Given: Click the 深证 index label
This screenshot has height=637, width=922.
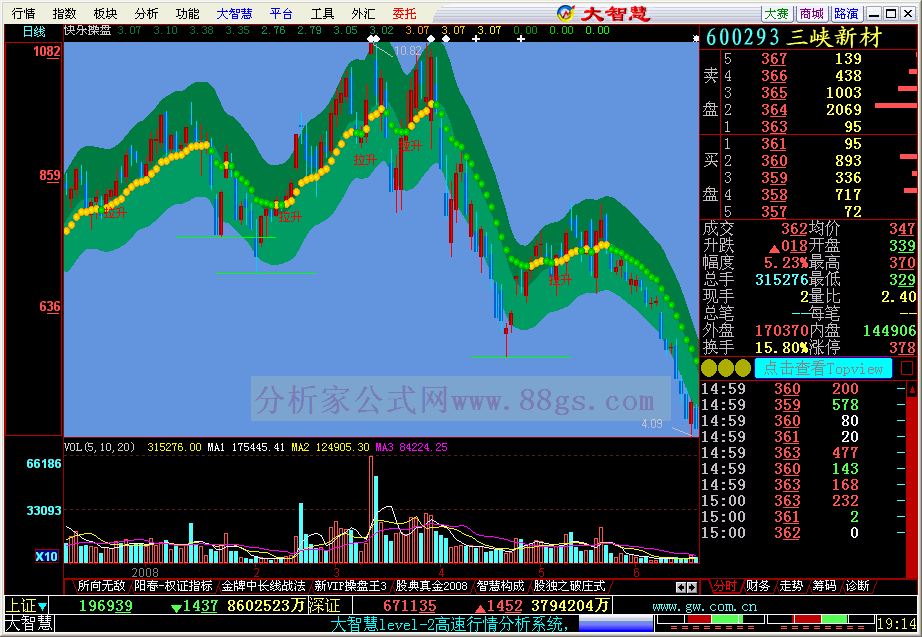Looking at the screenshot, I should [x=325, y=605].
